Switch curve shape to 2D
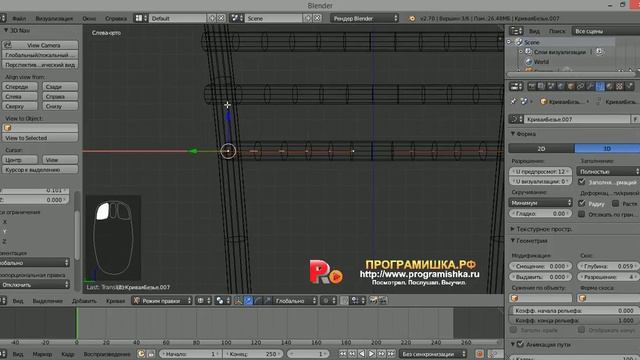The image size is (640, 360). [541, 149]
